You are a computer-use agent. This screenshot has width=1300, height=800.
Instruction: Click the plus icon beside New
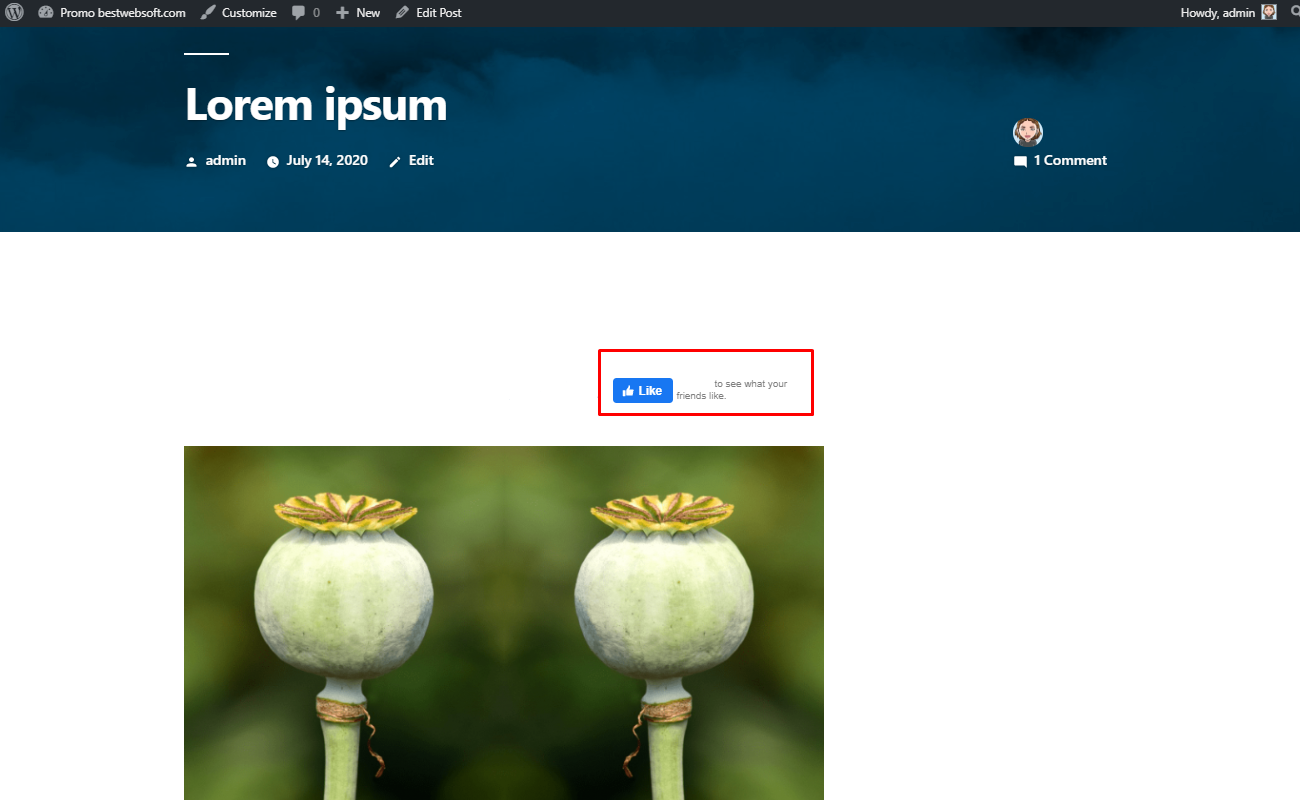(x=342, y=13)
